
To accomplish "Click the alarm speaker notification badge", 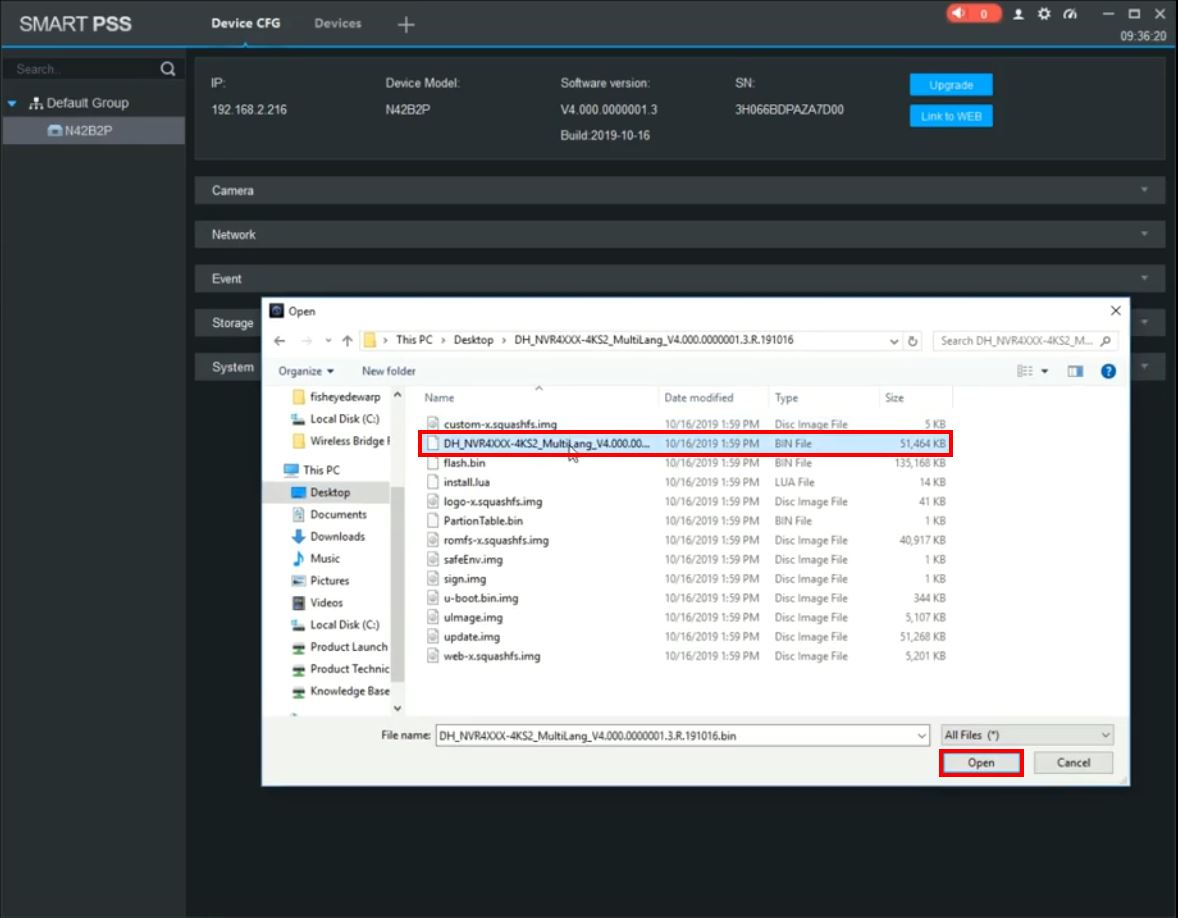I will pyautogui.click(x=973, y=14).
